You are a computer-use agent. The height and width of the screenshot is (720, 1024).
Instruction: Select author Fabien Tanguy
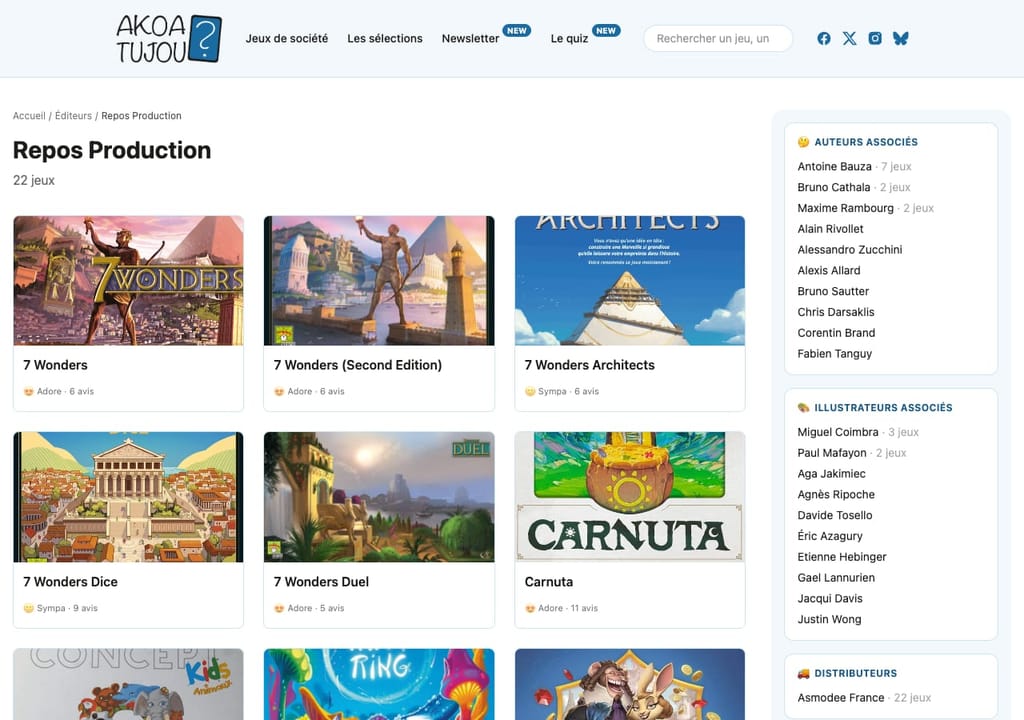[x=834, y=354]
